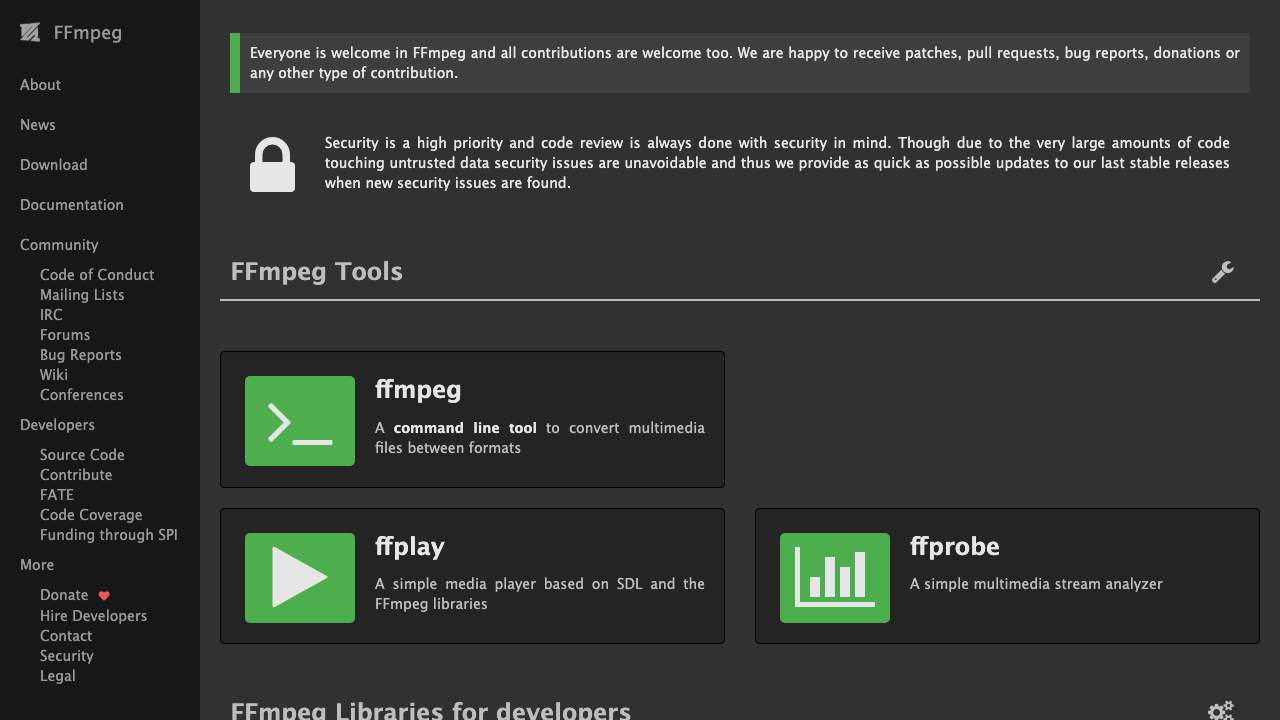Visit the Forums link
The image size is (1280, 720).
pos(65,335)
